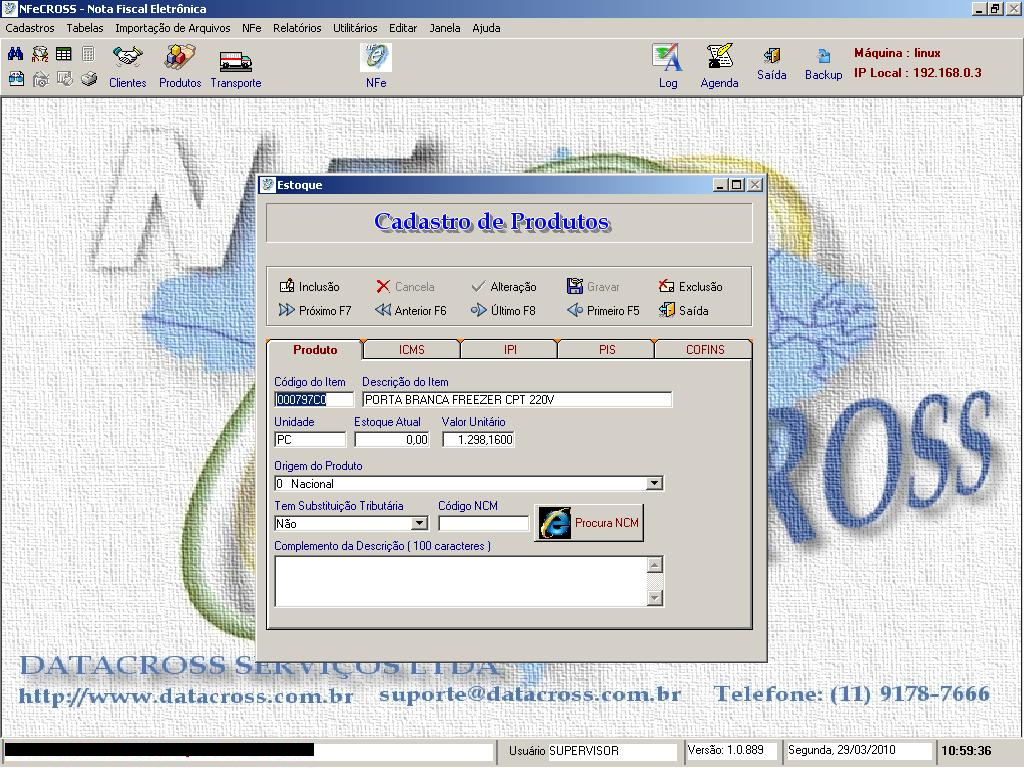
Task: Open the Importação de Arquivos menu
Action: tap(172, 28)
